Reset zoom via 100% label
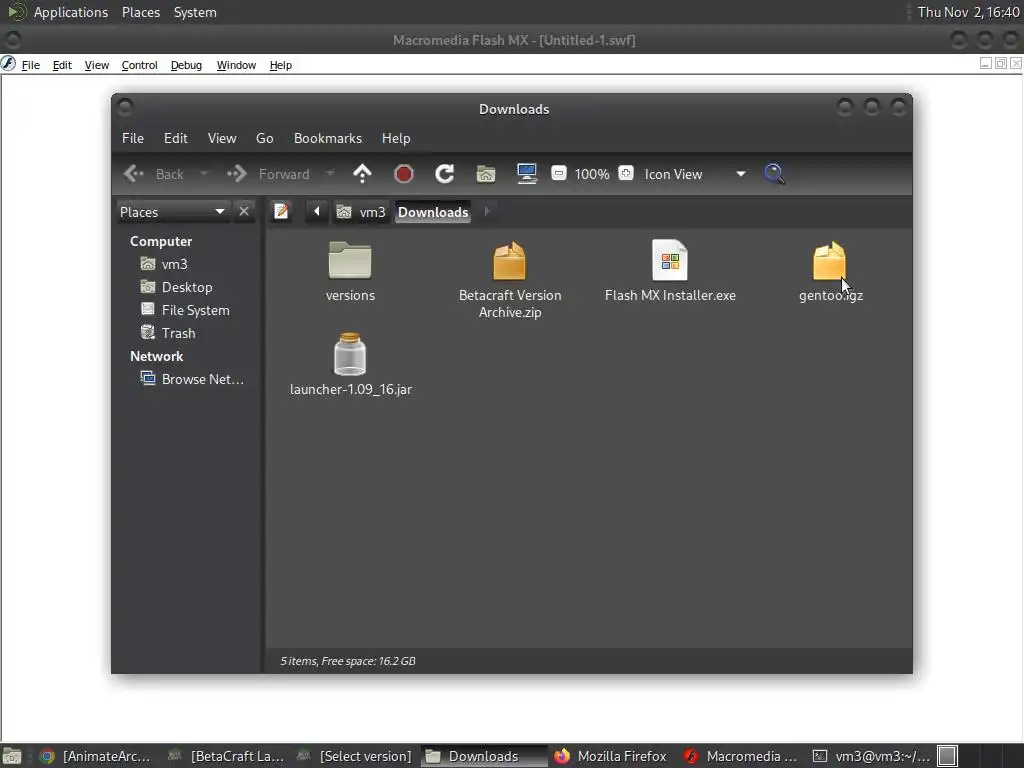 click(x=592, y=174)
